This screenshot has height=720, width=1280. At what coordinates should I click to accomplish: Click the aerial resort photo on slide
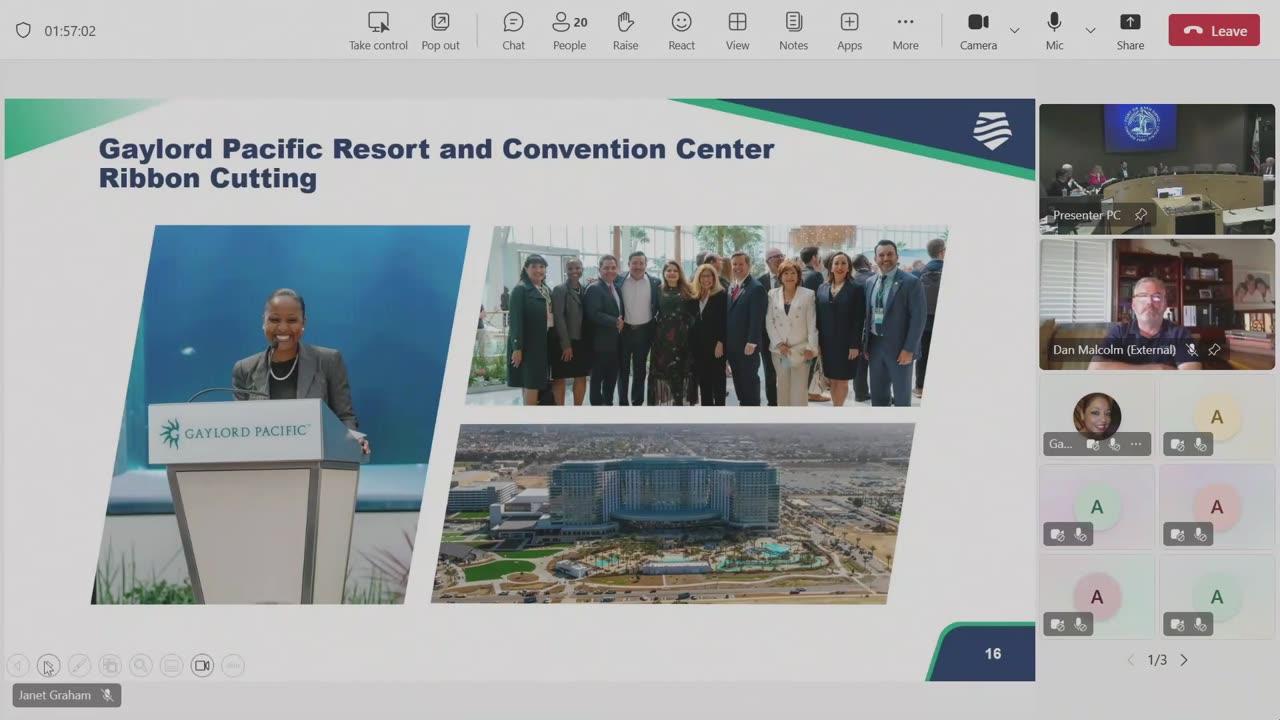point(673,513)
